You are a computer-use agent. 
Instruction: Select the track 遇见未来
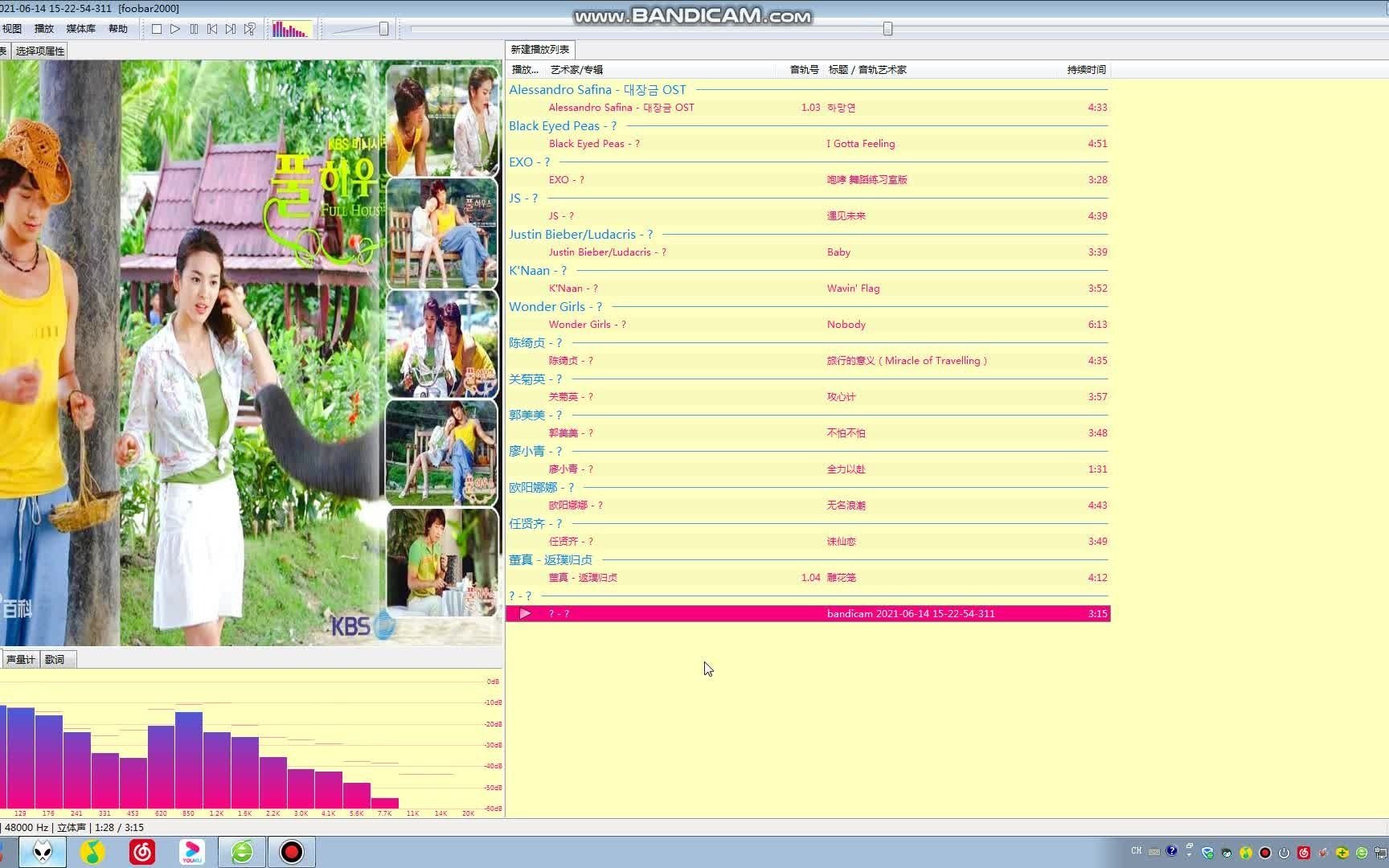(x=808, y=216)
